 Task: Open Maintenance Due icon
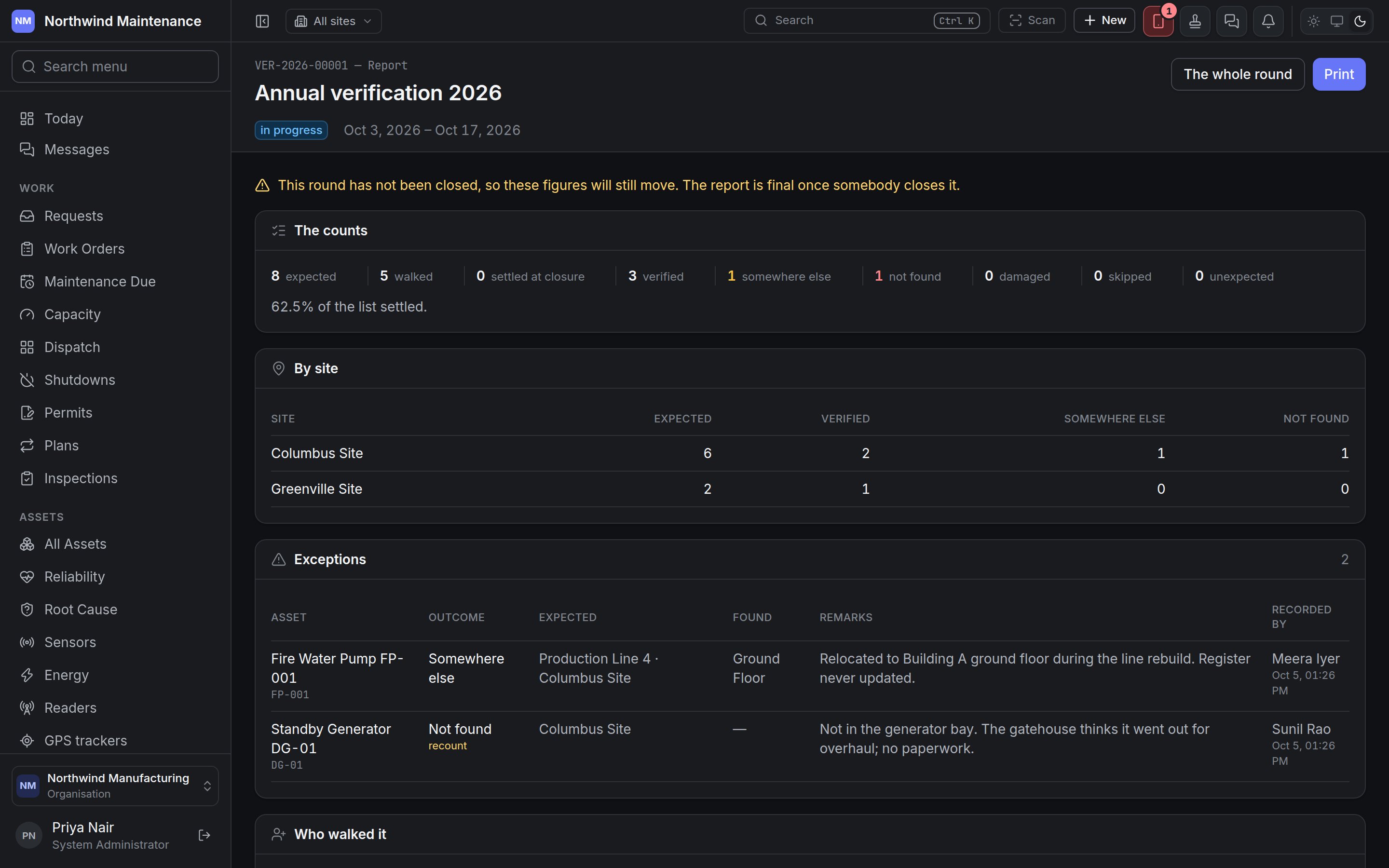click(27, 281)
